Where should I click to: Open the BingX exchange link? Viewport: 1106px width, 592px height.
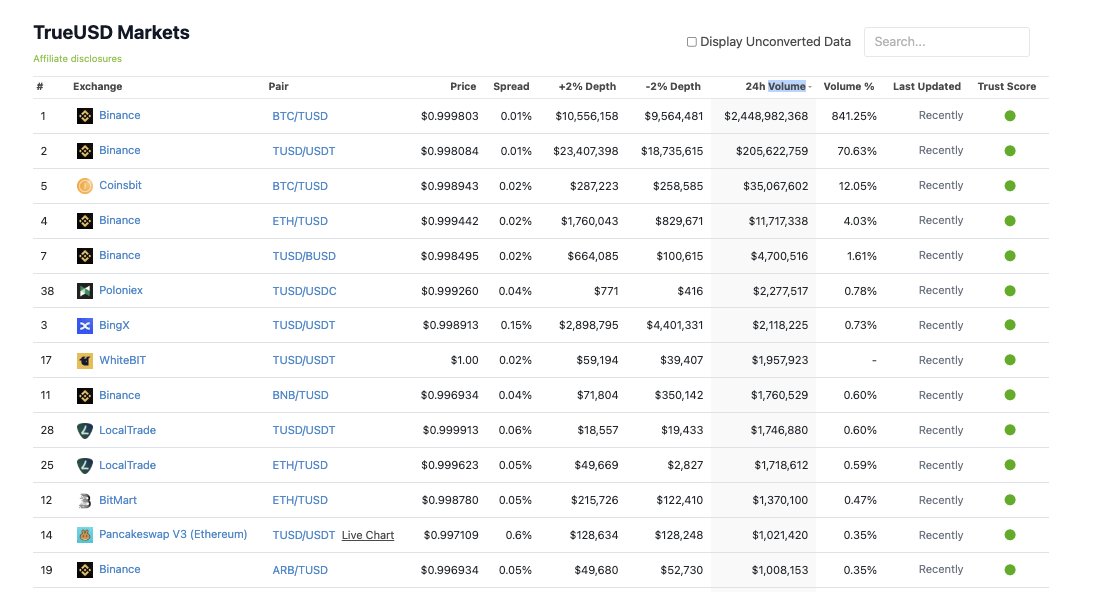(x=114, y=325)
